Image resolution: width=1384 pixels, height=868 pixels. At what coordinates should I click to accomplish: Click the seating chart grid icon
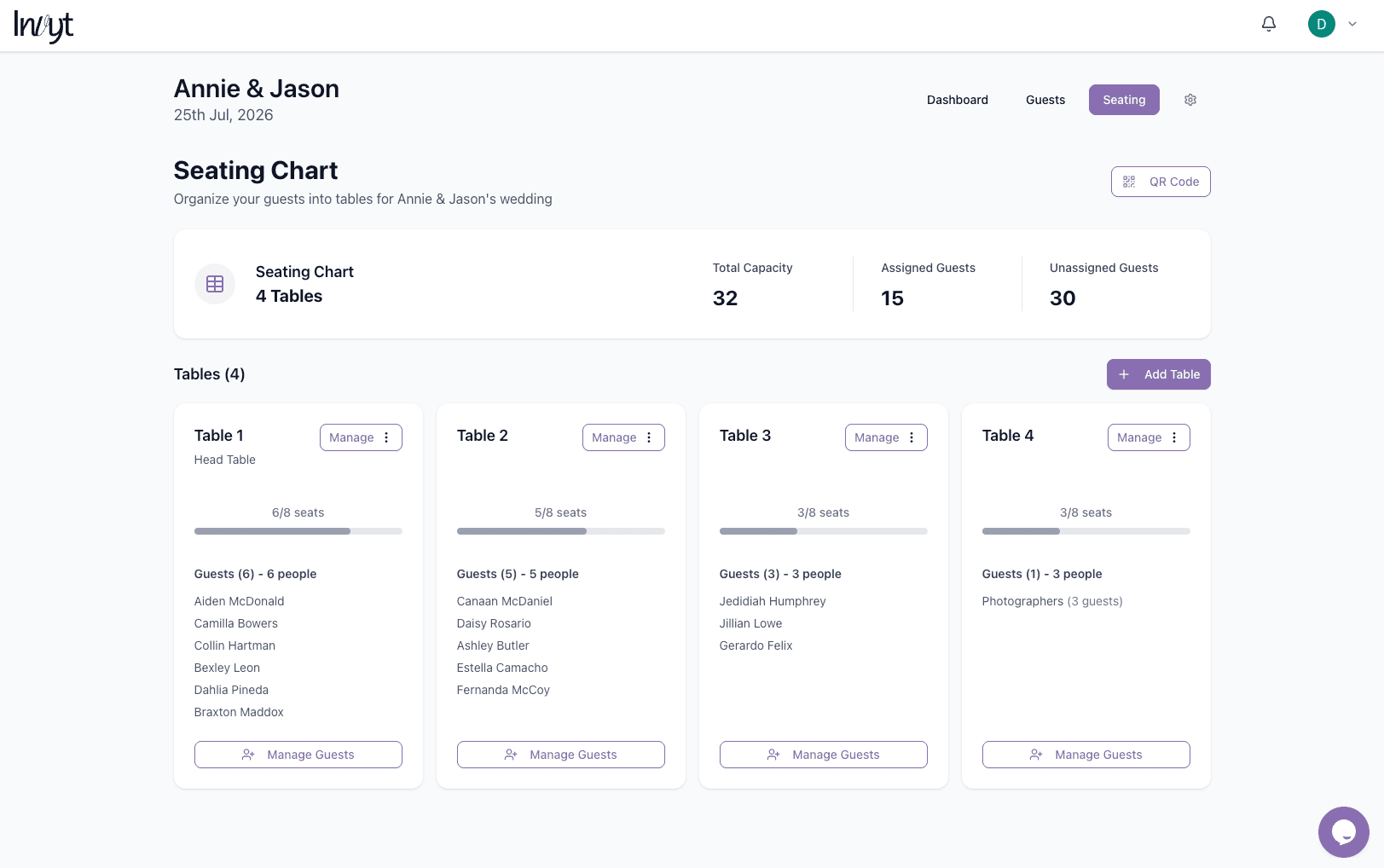pos(214,284)
